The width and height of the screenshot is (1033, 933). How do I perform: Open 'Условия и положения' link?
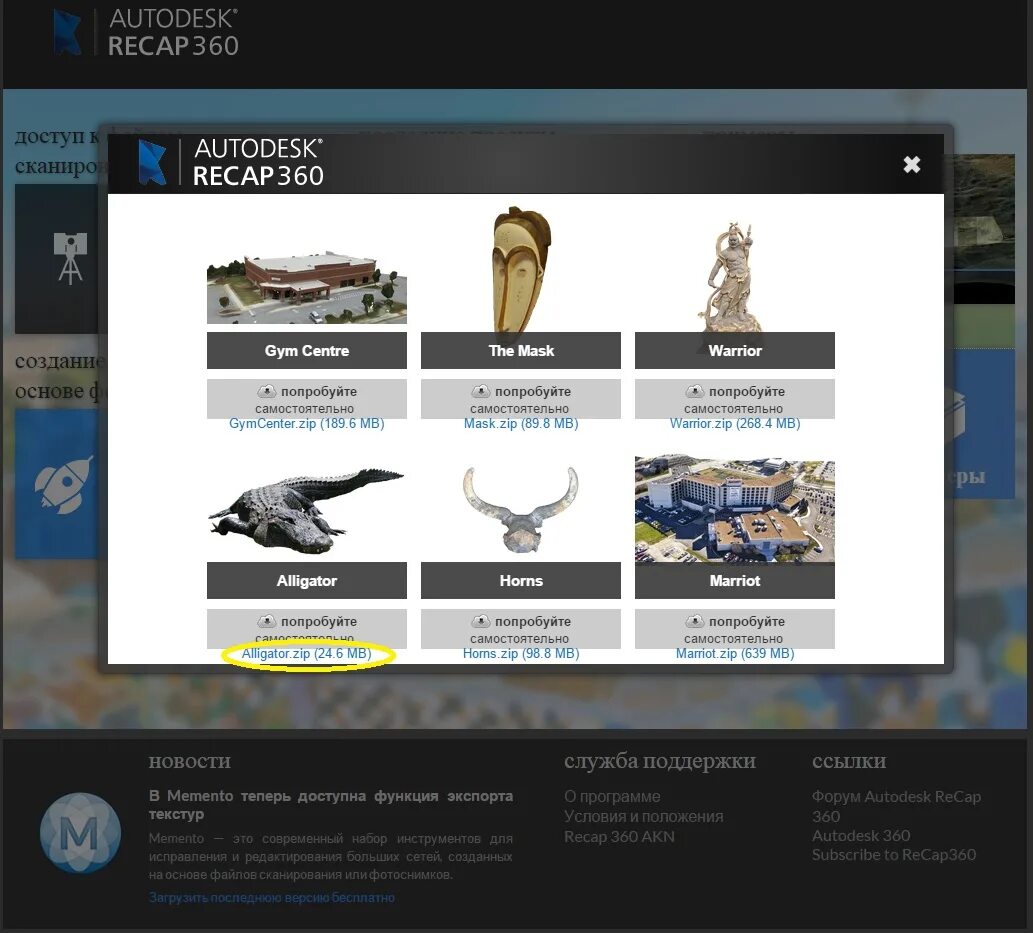point(644,816)
